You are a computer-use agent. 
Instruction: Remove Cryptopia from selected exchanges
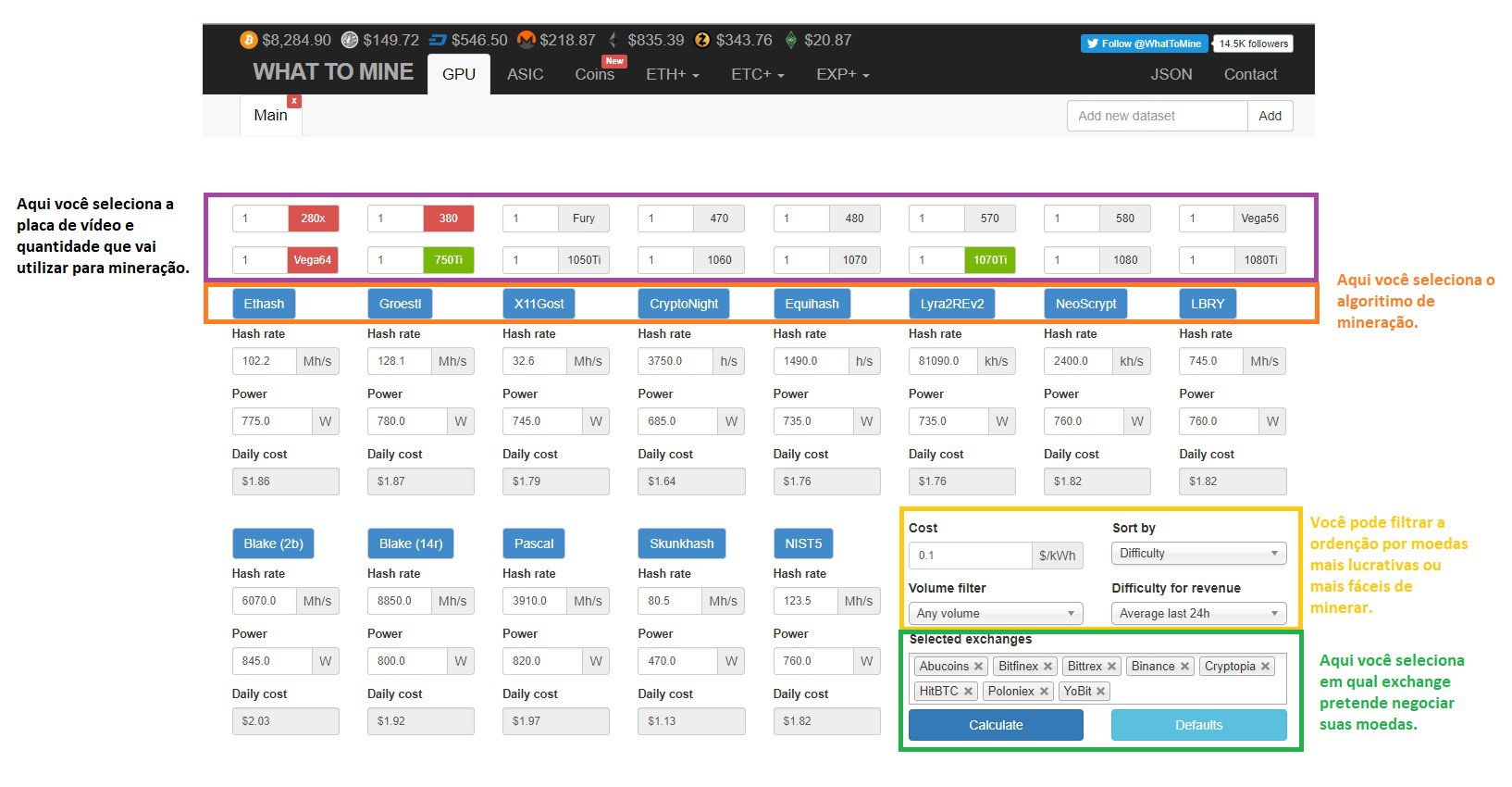tap(1266, 667)
